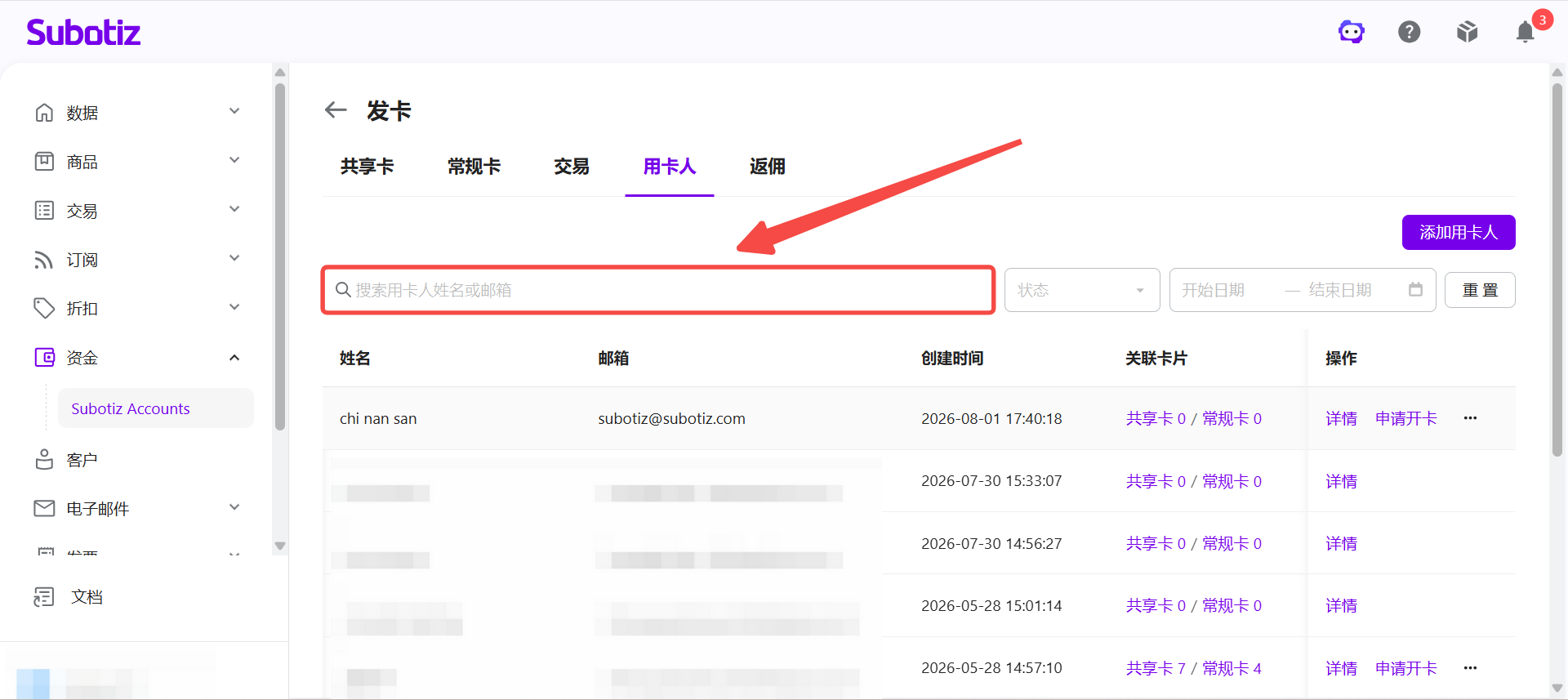The height and width of the screenshot is (700, 1568).
Task: Expand the 折扣 sidebar menu
Action: (x=234, y=307)
